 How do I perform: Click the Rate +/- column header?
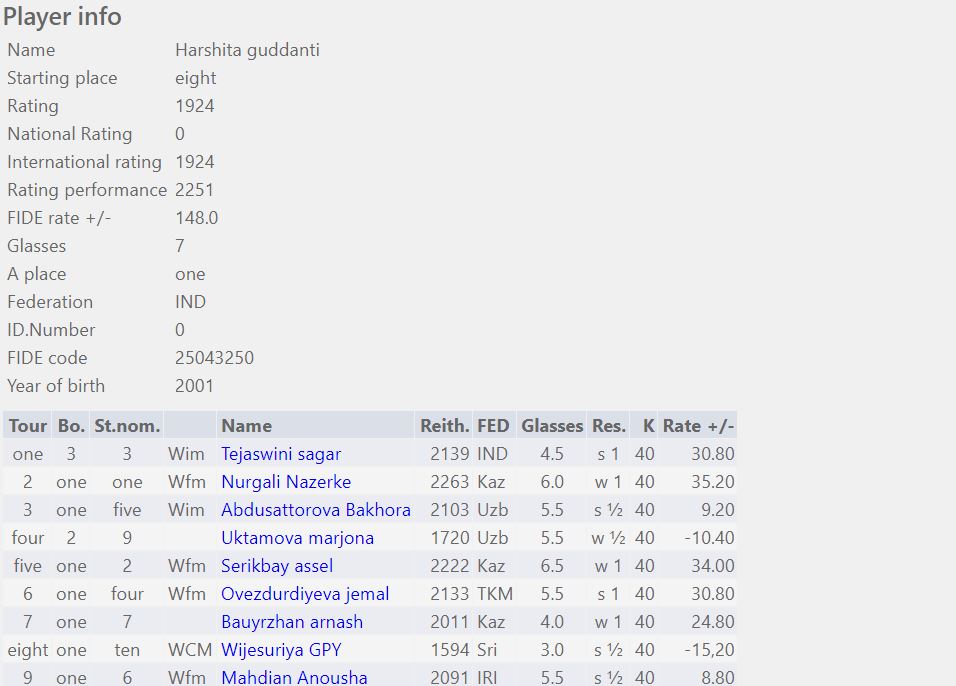[698, 426]
